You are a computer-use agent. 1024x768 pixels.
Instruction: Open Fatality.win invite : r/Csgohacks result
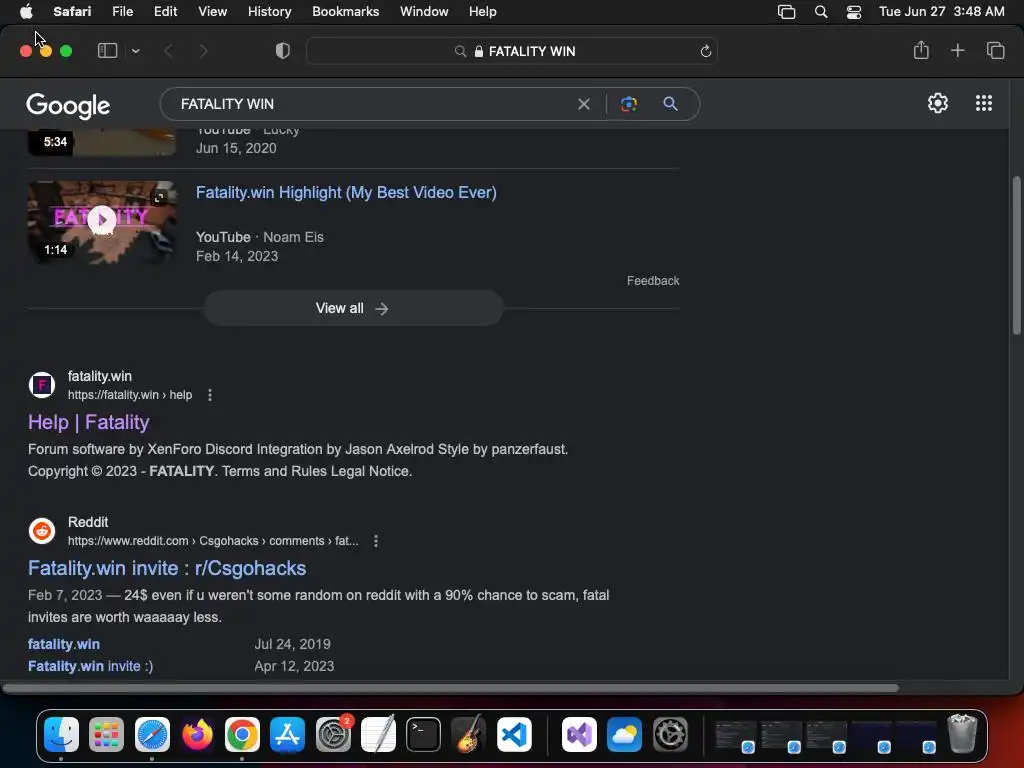tap(167, 568)
